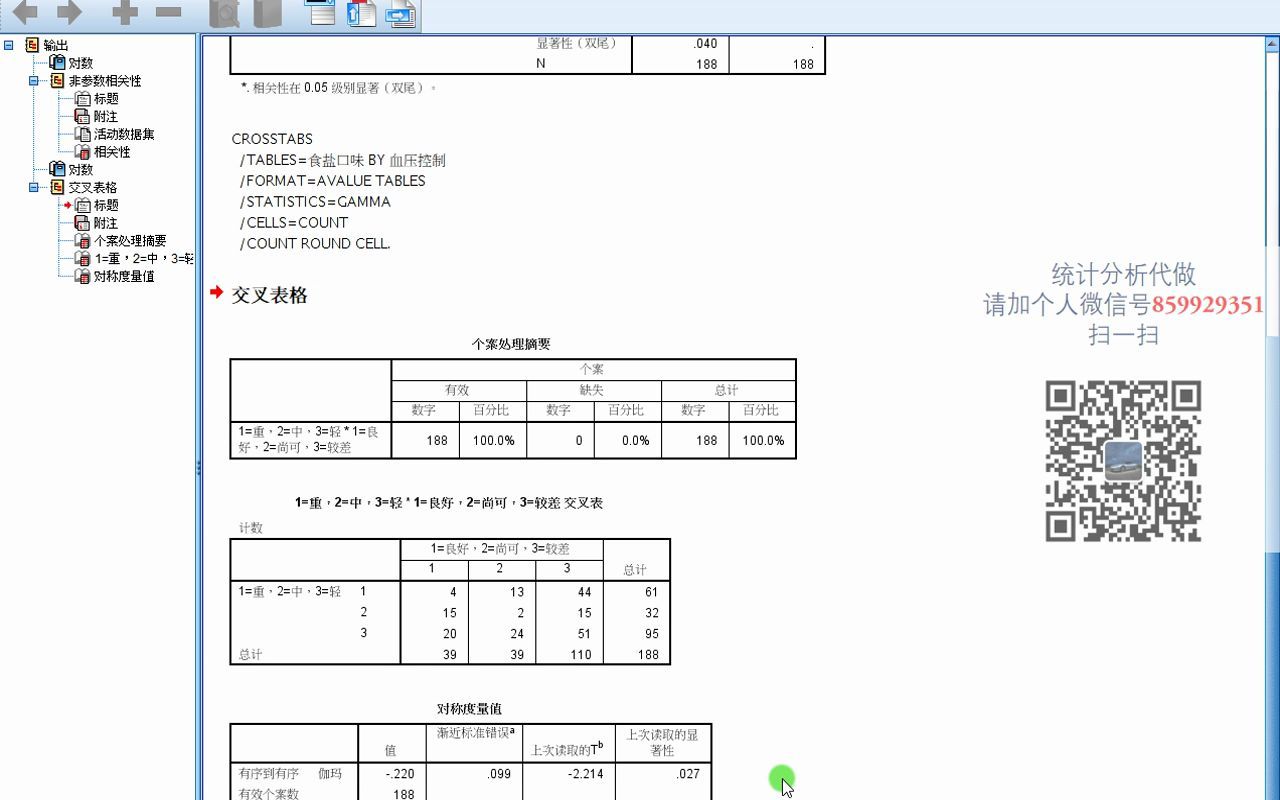Collapse the 非参数相关性 outline branch
The image size is (1280, 800).
tap(33, 81)
